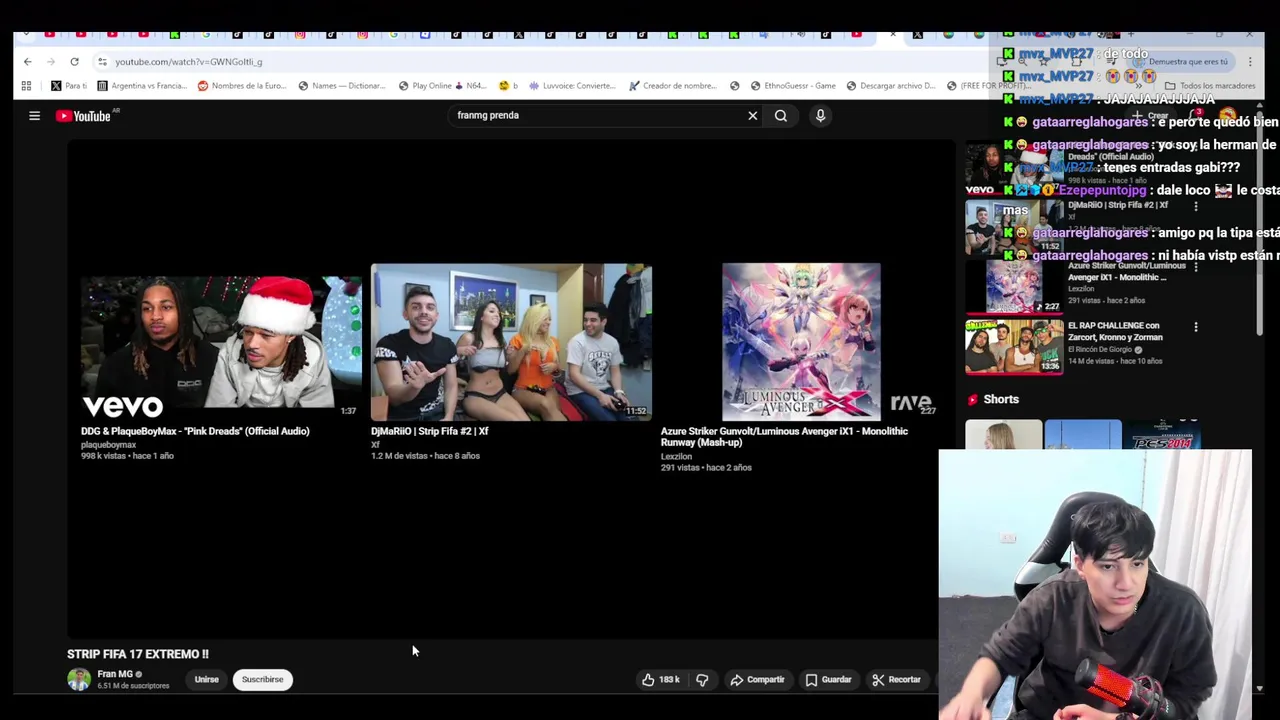The image size is (1280, 720).
Task: Select the youtube.com URL in address bar
Action: 188,62
